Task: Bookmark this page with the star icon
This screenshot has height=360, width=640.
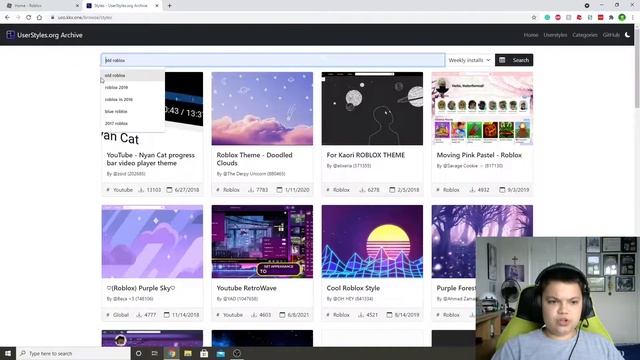Action: pos(534,18)
